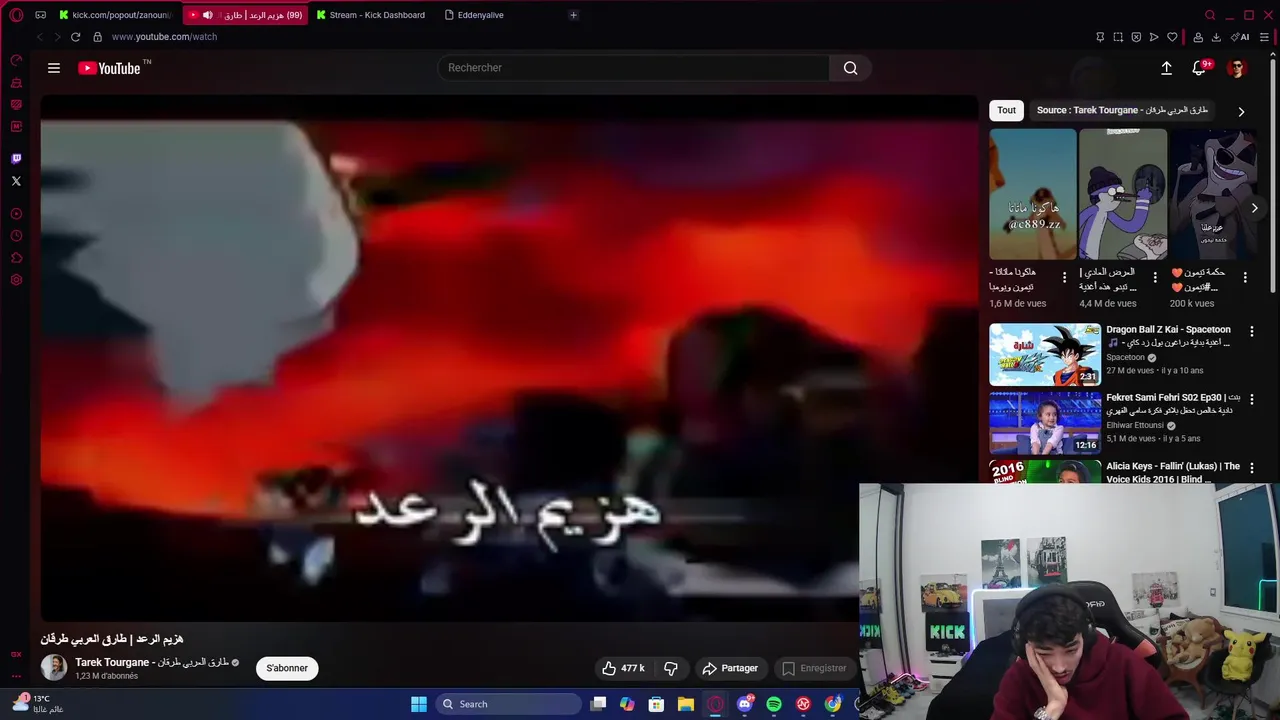Open options menu for Fekret Sami Fehri video
1280x720 pixels.
pyautogui.click(x=1251, y=399)
